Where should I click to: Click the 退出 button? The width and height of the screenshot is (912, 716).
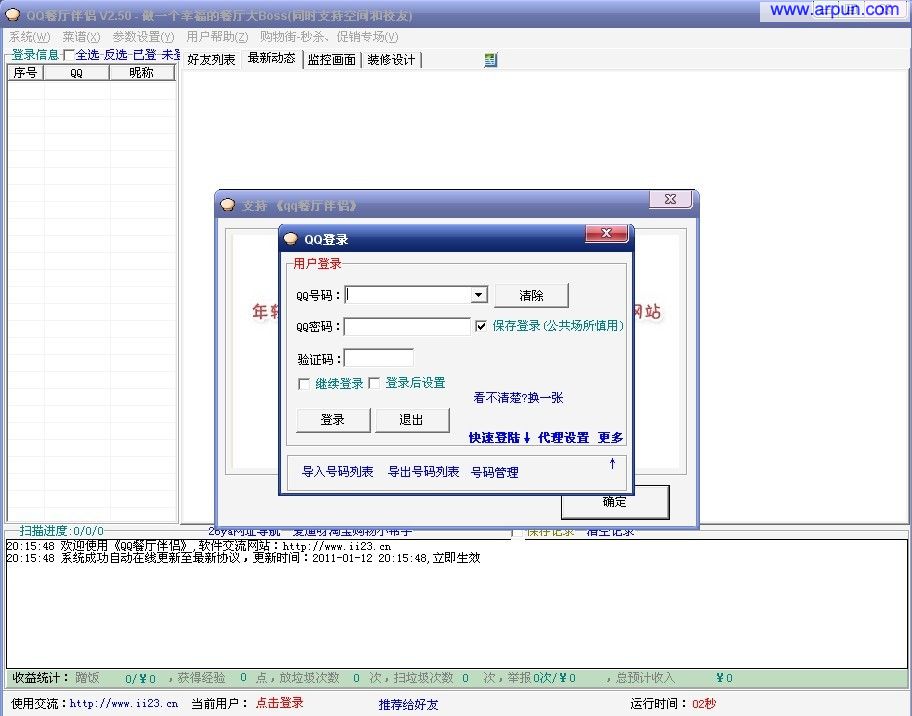click(412, 420)
